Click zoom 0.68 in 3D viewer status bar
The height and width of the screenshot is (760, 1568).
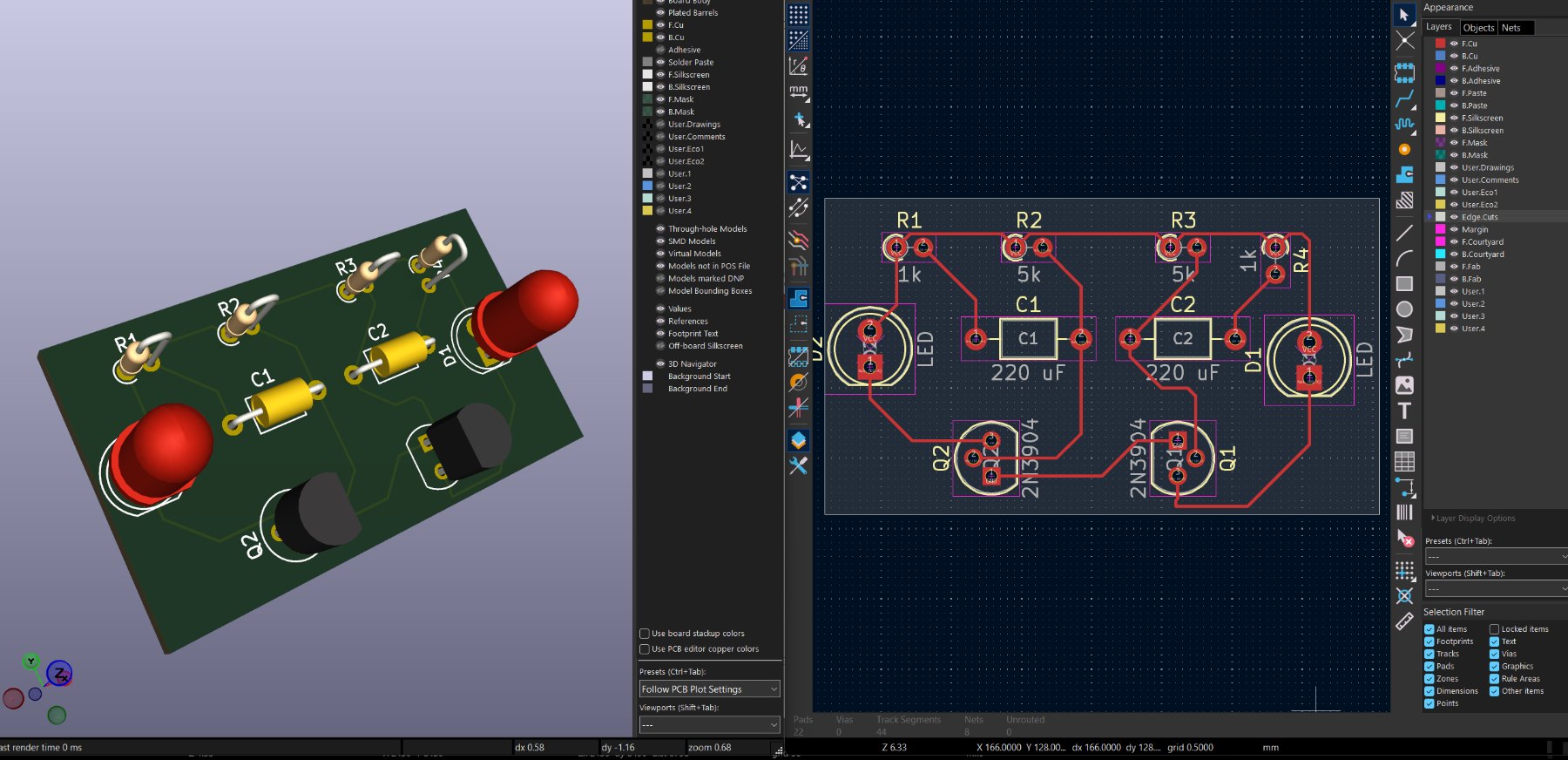tap(709, 748)
